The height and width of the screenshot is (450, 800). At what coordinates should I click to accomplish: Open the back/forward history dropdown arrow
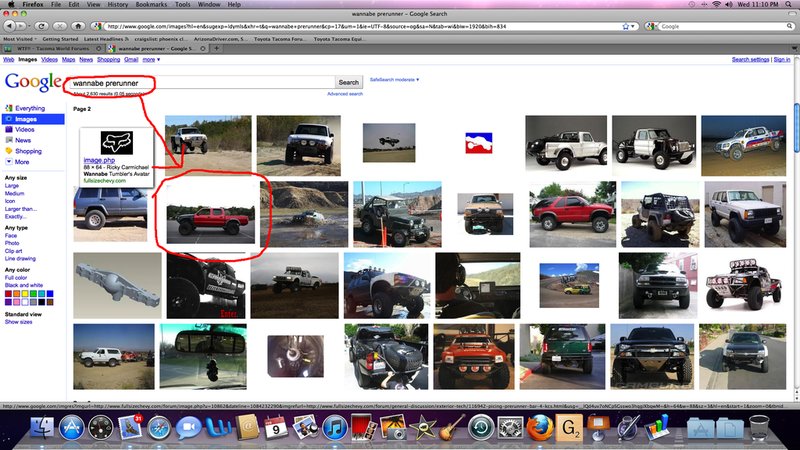click(x=28, y=26)
